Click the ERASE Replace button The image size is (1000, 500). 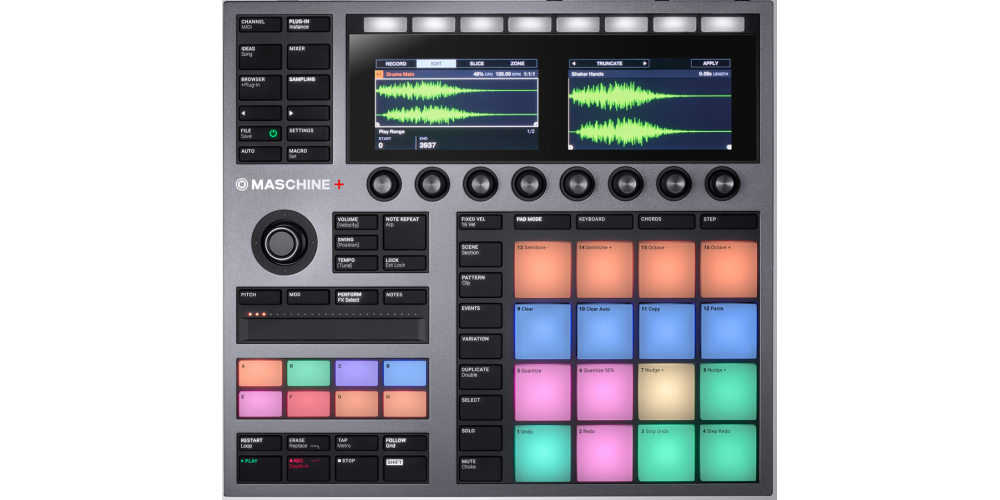tap(308, 443)
